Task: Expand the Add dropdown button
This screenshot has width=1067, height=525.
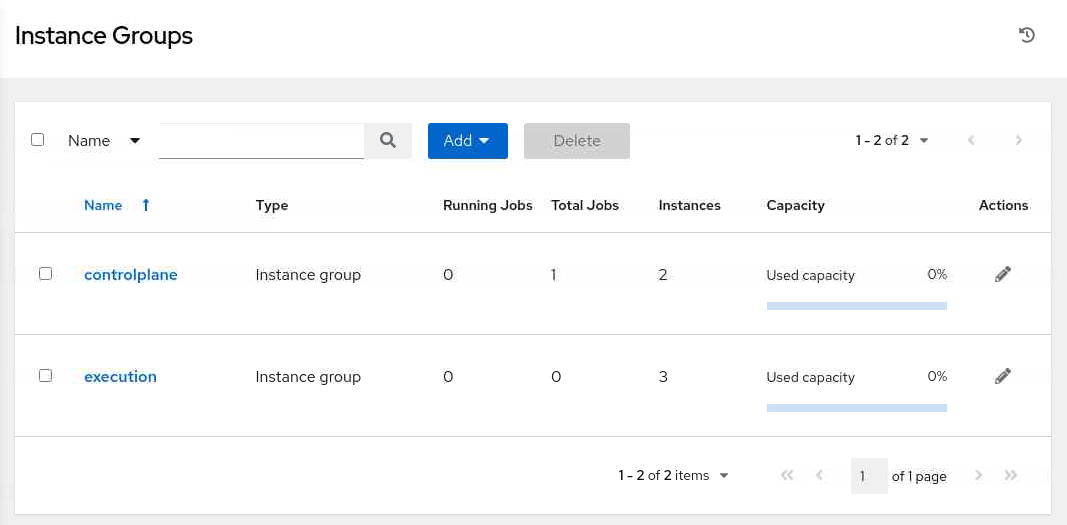Action: click(x=467, y=141)
